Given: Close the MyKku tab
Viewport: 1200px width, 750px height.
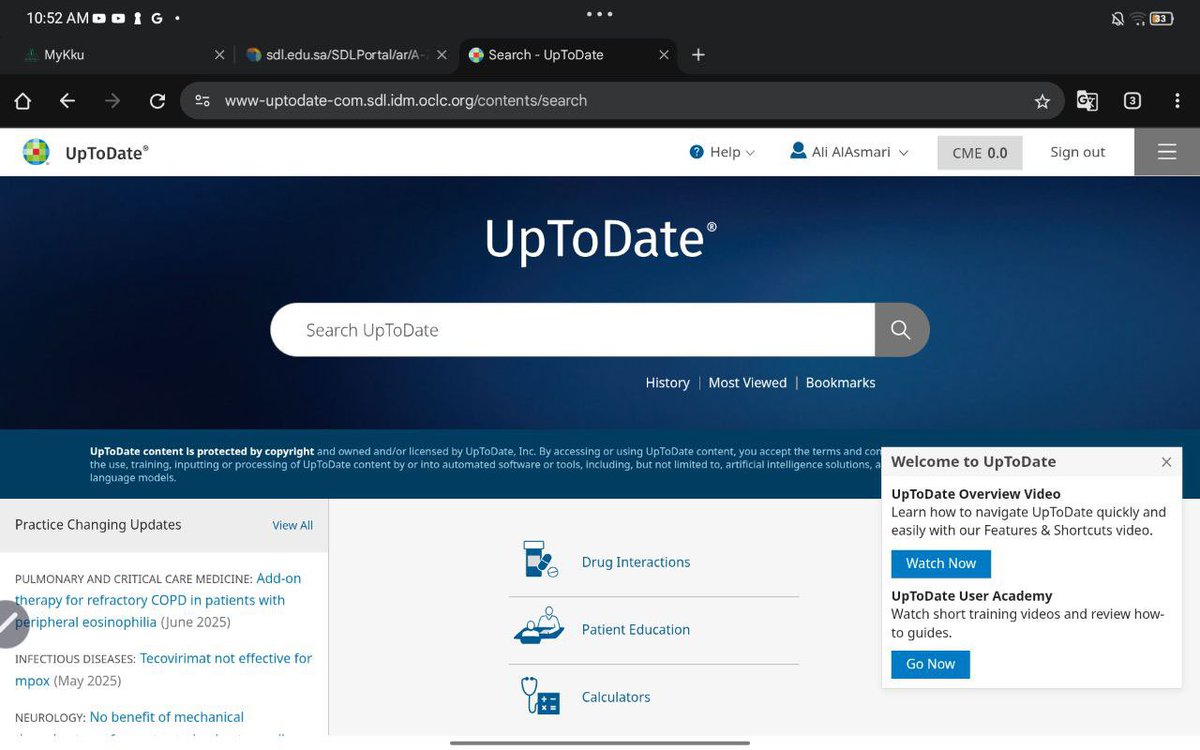Looking at the screenshot, I should point(220,55).
